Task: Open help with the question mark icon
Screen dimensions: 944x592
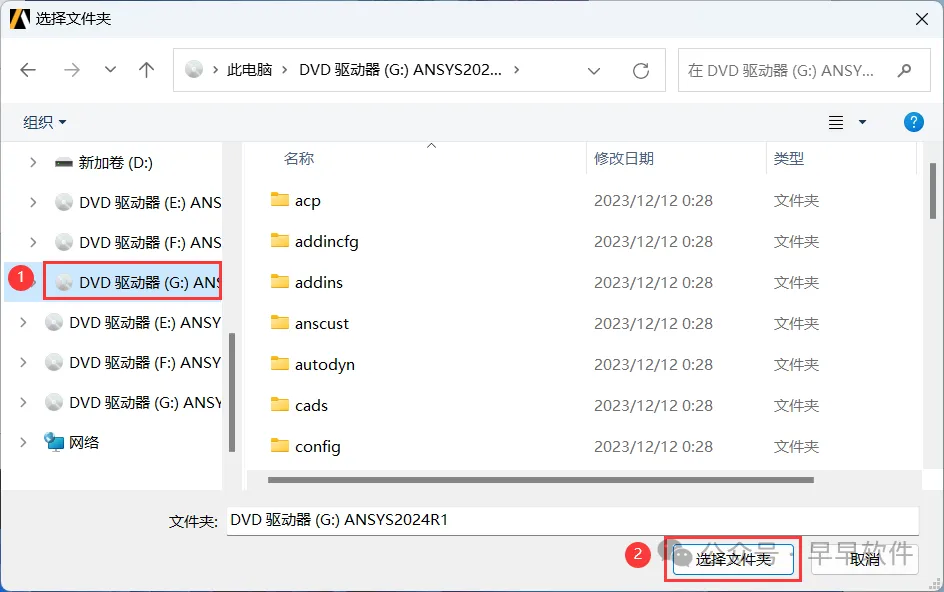Action: pyautogui.click(x=913, y=122)
